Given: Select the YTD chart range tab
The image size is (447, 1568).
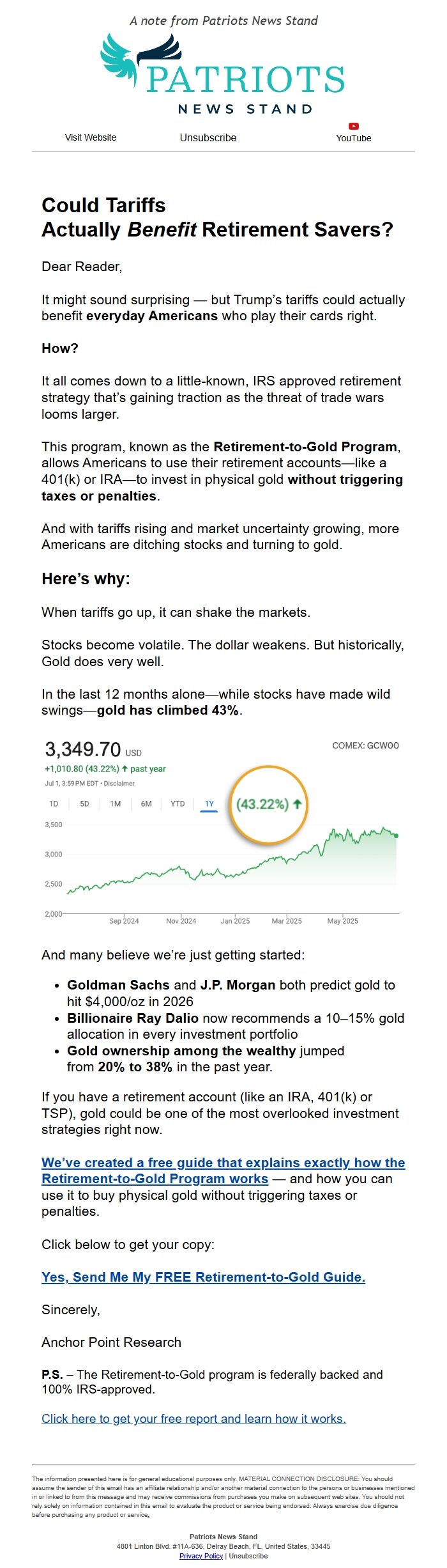Looking at the screenshot, I should pos(178,804).
